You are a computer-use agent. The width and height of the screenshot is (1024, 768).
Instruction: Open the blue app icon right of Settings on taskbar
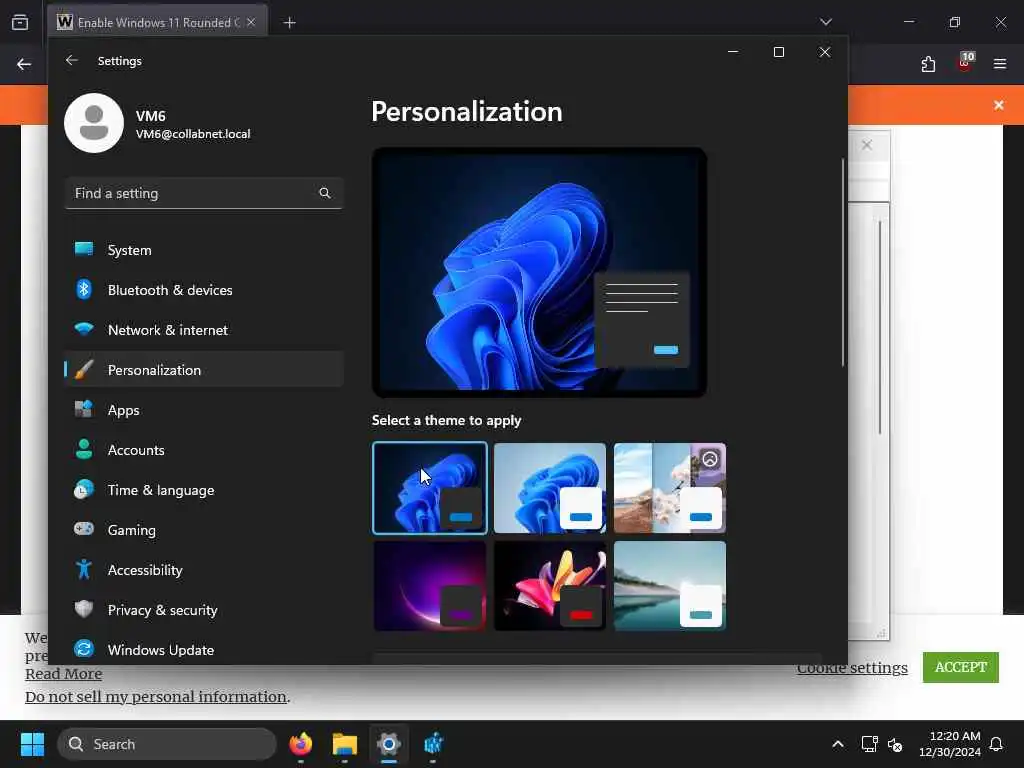tap(432, 744)
